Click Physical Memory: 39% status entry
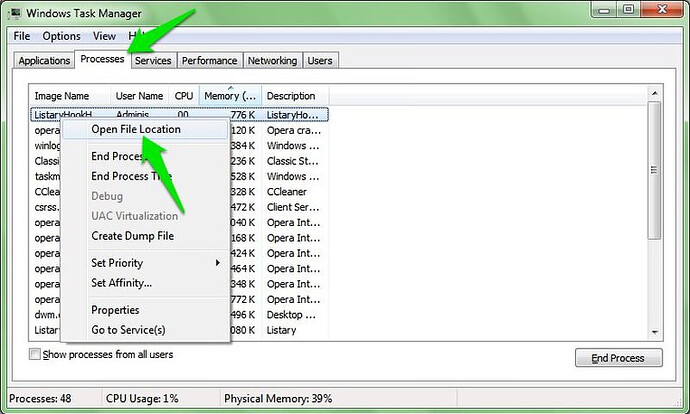The height and width of the screenshot is (414, 690). (x=278, y=399)
